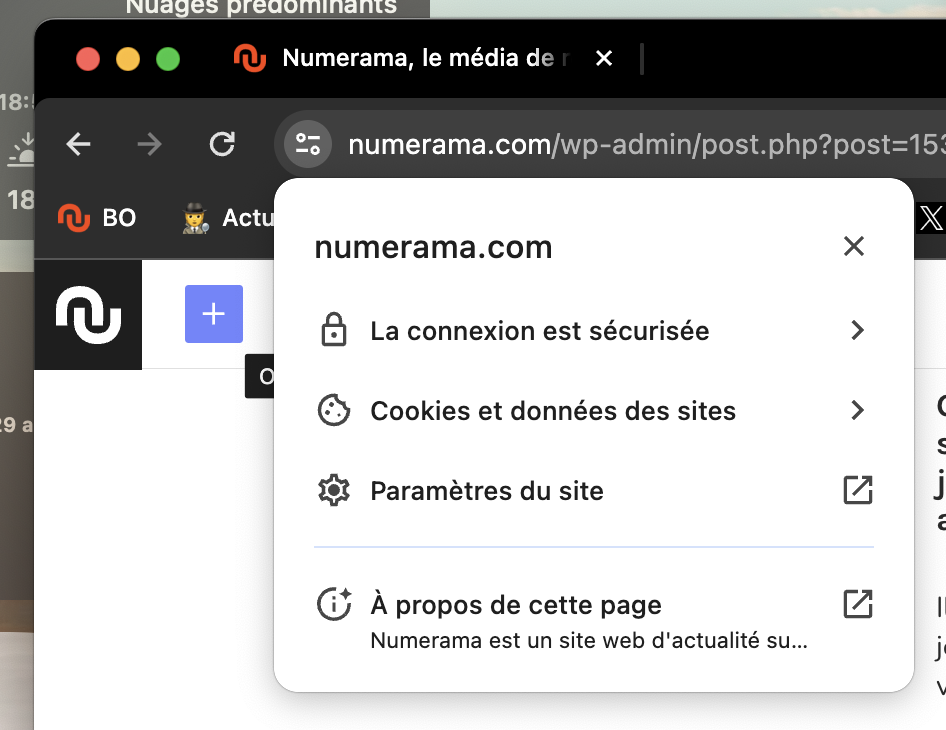Image resolution: width=946 pixels, height=730 pixels.
Task: Click the gear icon for site settings
Action: pos(334,490)
